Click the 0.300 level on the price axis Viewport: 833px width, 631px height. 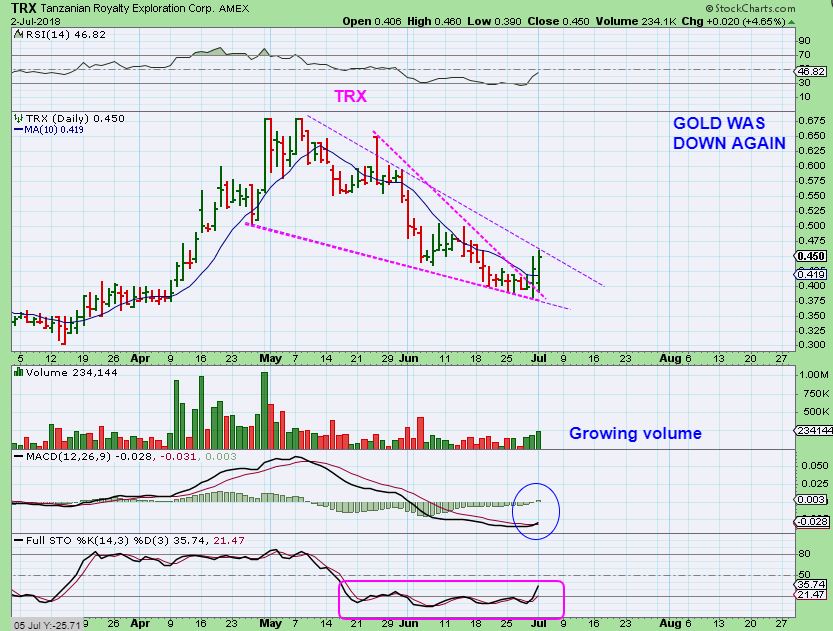point(812,345)
